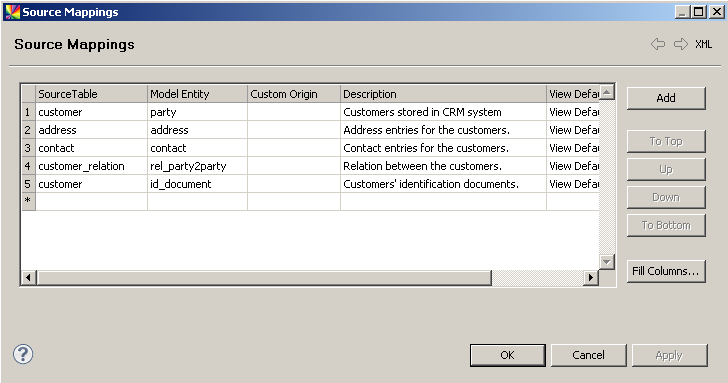Click the 'customer' SourceTable cell in row 1
The height and width of the screenshot is (383, 728).
91,112
